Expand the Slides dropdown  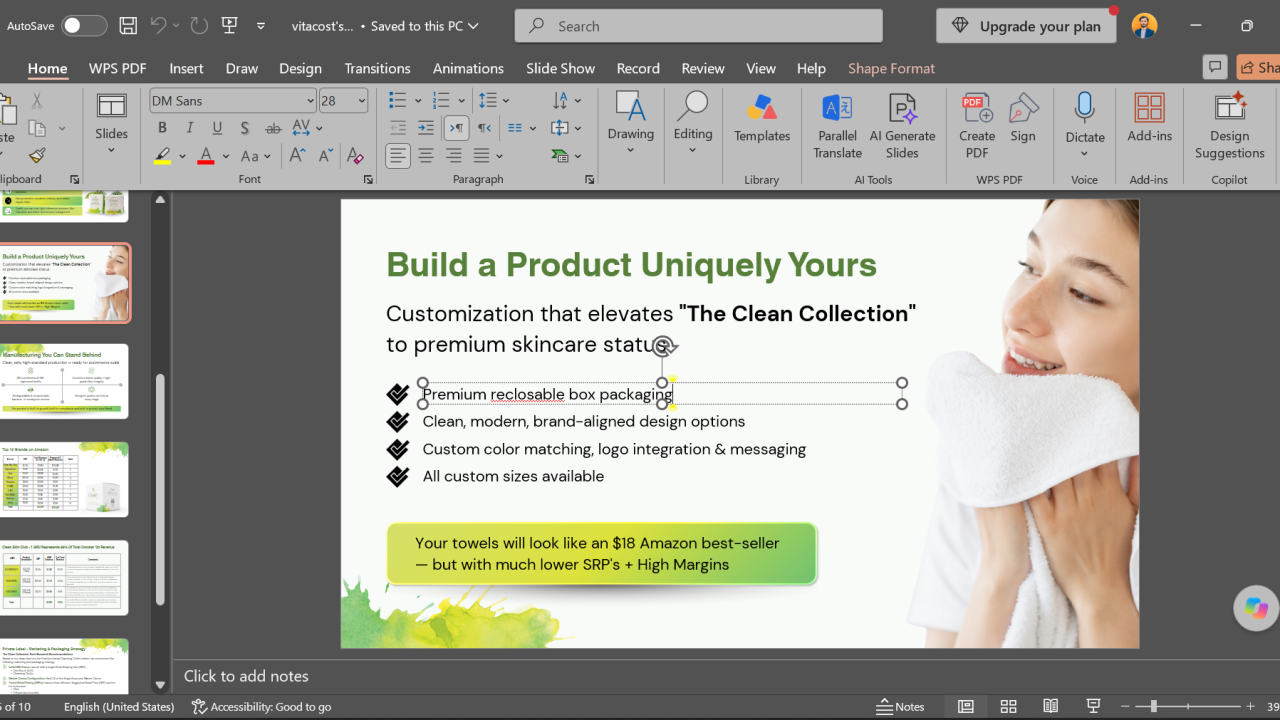[x=111, y=152]
